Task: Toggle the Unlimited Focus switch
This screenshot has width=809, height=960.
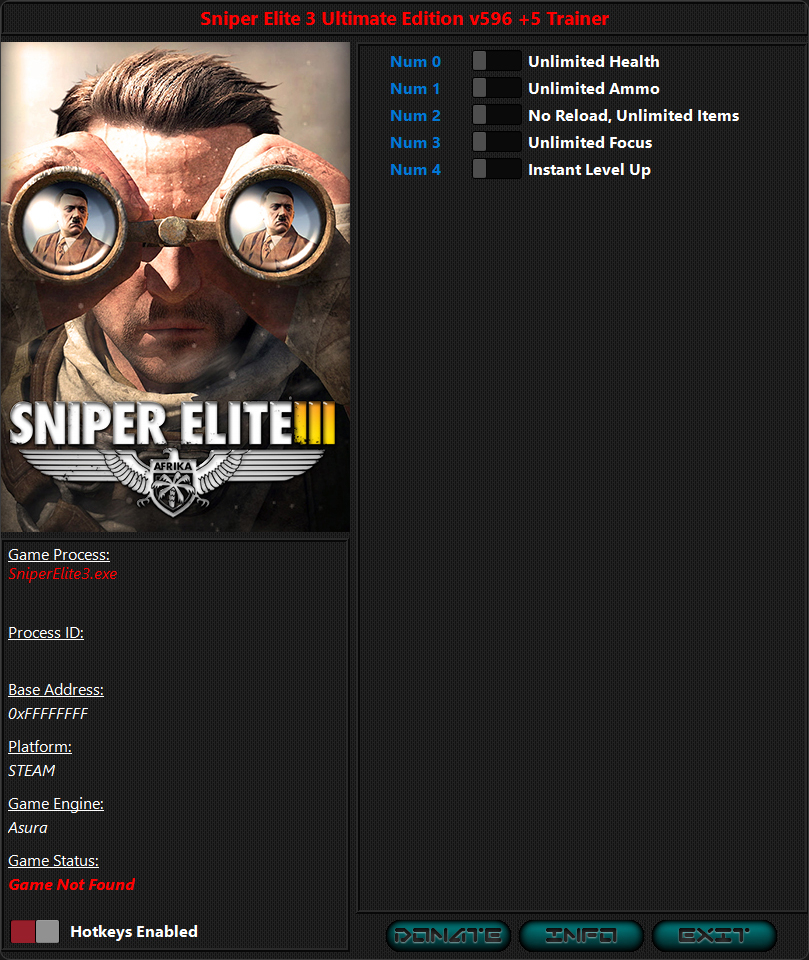Action: 497,142
